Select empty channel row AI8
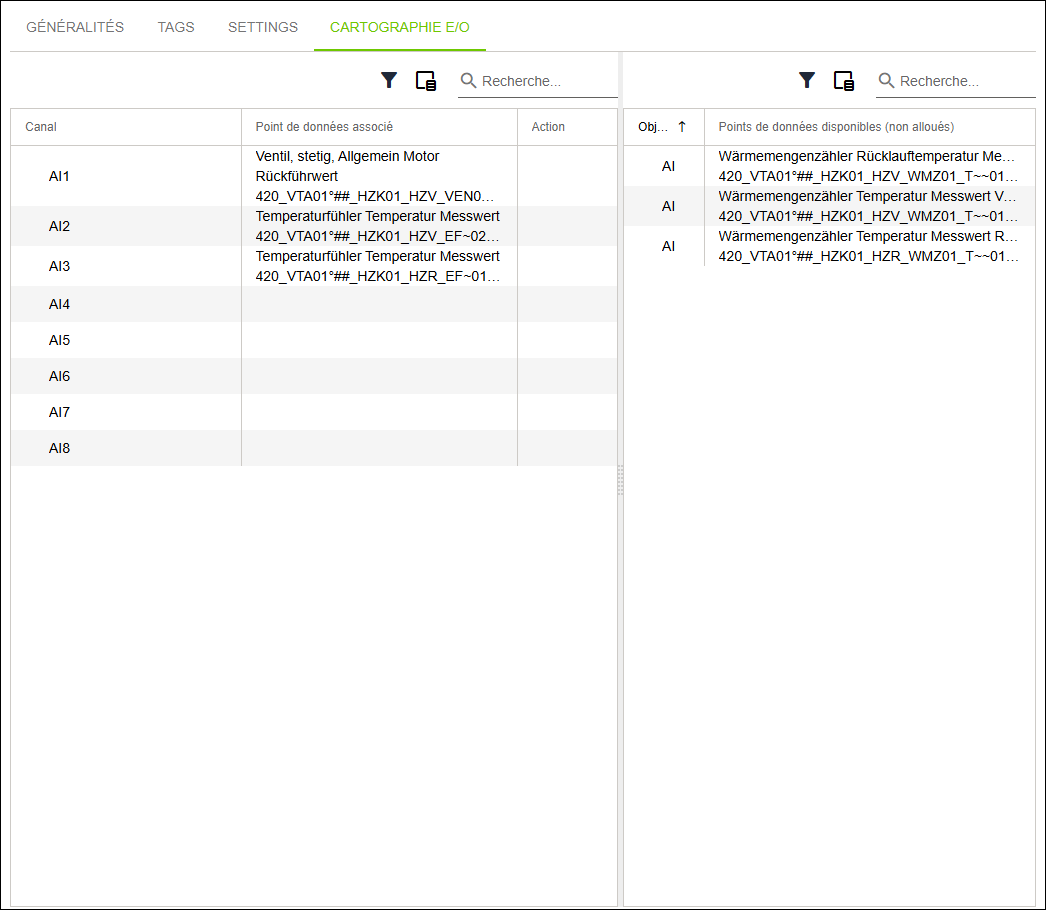The width and height of the screenshot is (1046, 910). click(x=314, y=448)
